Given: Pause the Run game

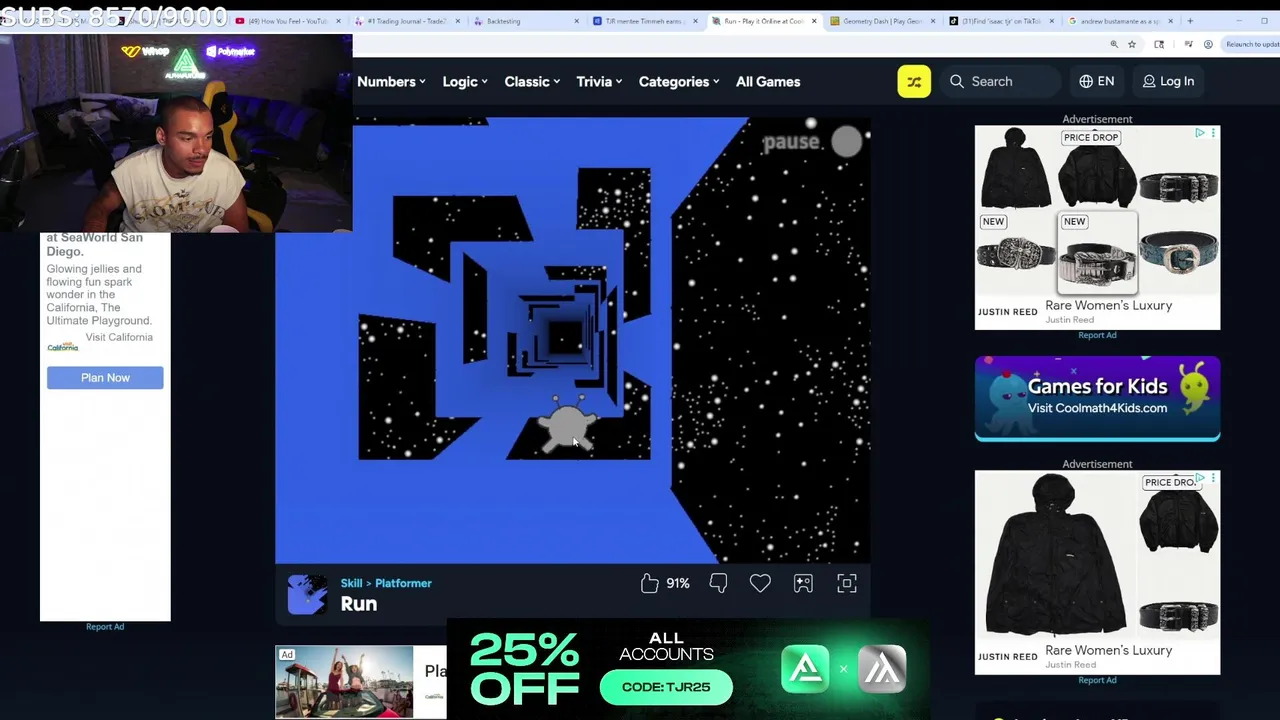Looking at the screenshot, I should tap(811, 142).
